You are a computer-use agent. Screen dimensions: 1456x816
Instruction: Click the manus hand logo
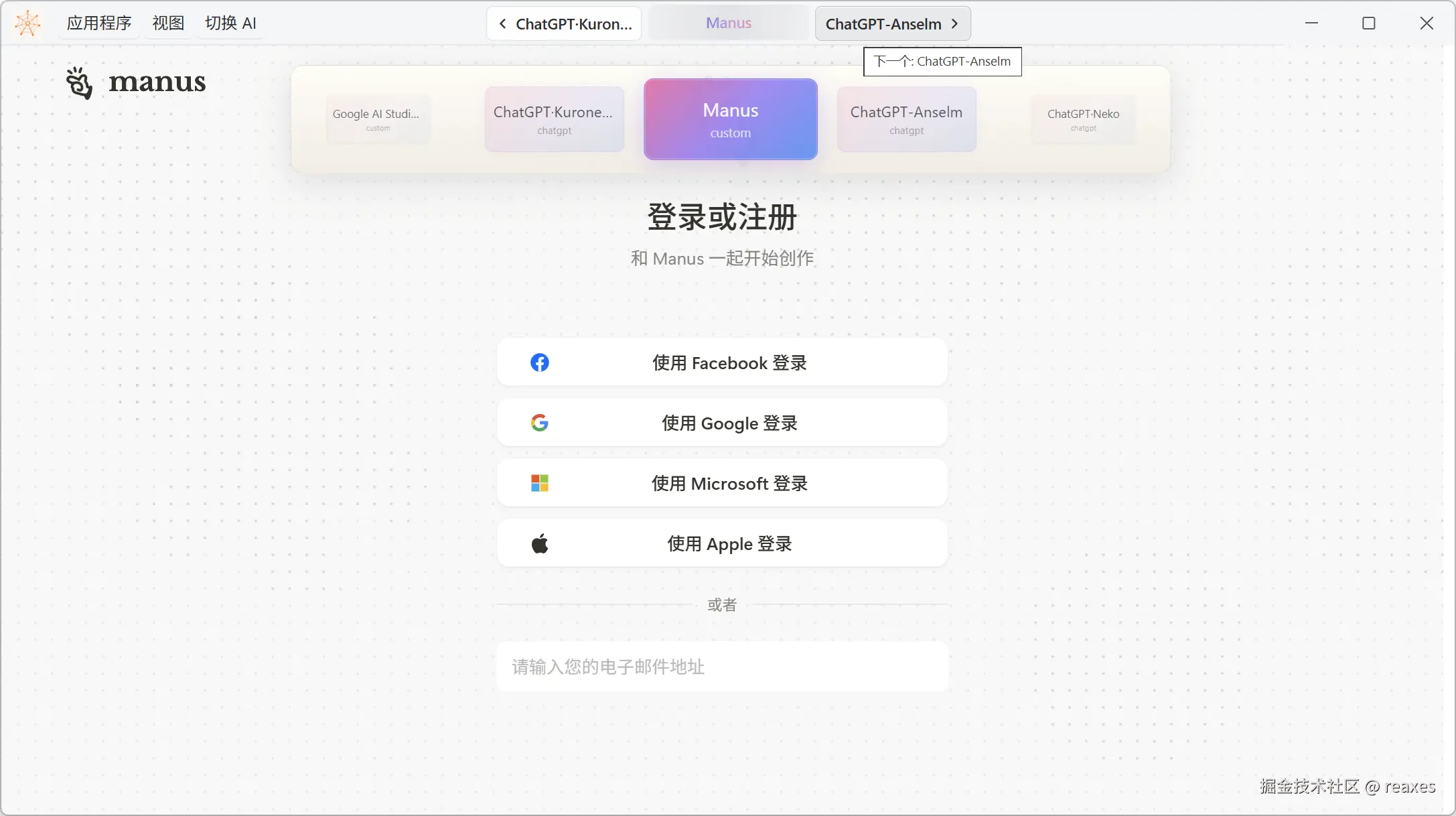[79, 83]
